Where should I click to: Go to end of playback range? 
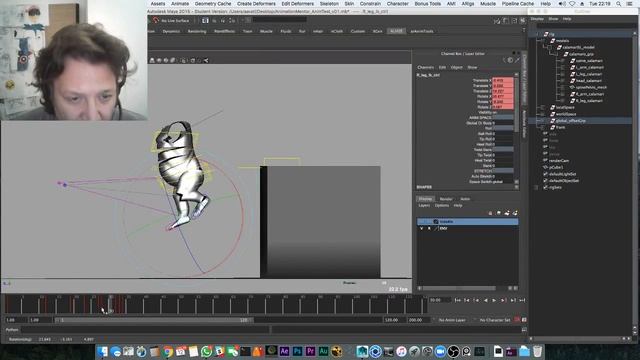coord(522,300)
